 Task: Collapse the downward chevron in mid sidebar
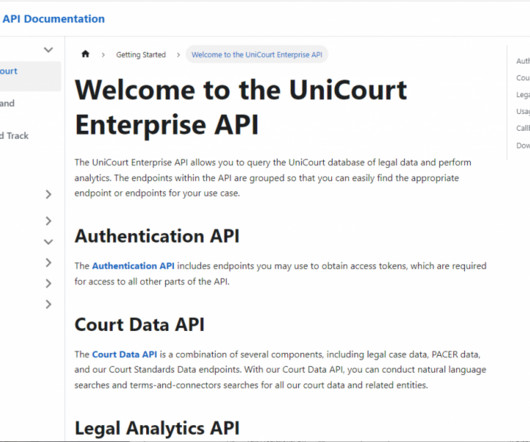tap(48, 242)
